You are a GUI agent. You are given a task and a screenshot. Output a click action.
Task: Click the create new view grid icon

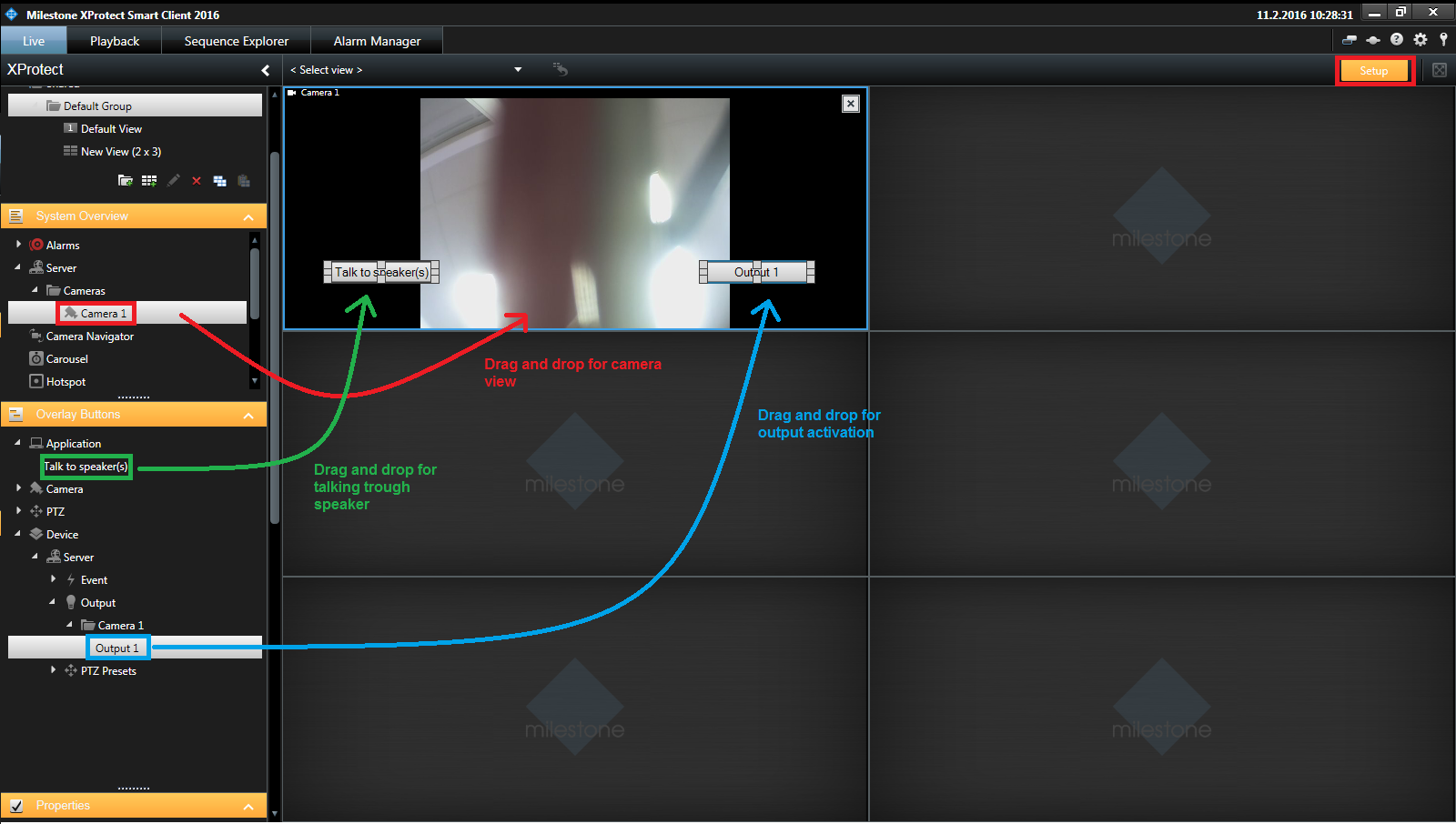(149, 181)
